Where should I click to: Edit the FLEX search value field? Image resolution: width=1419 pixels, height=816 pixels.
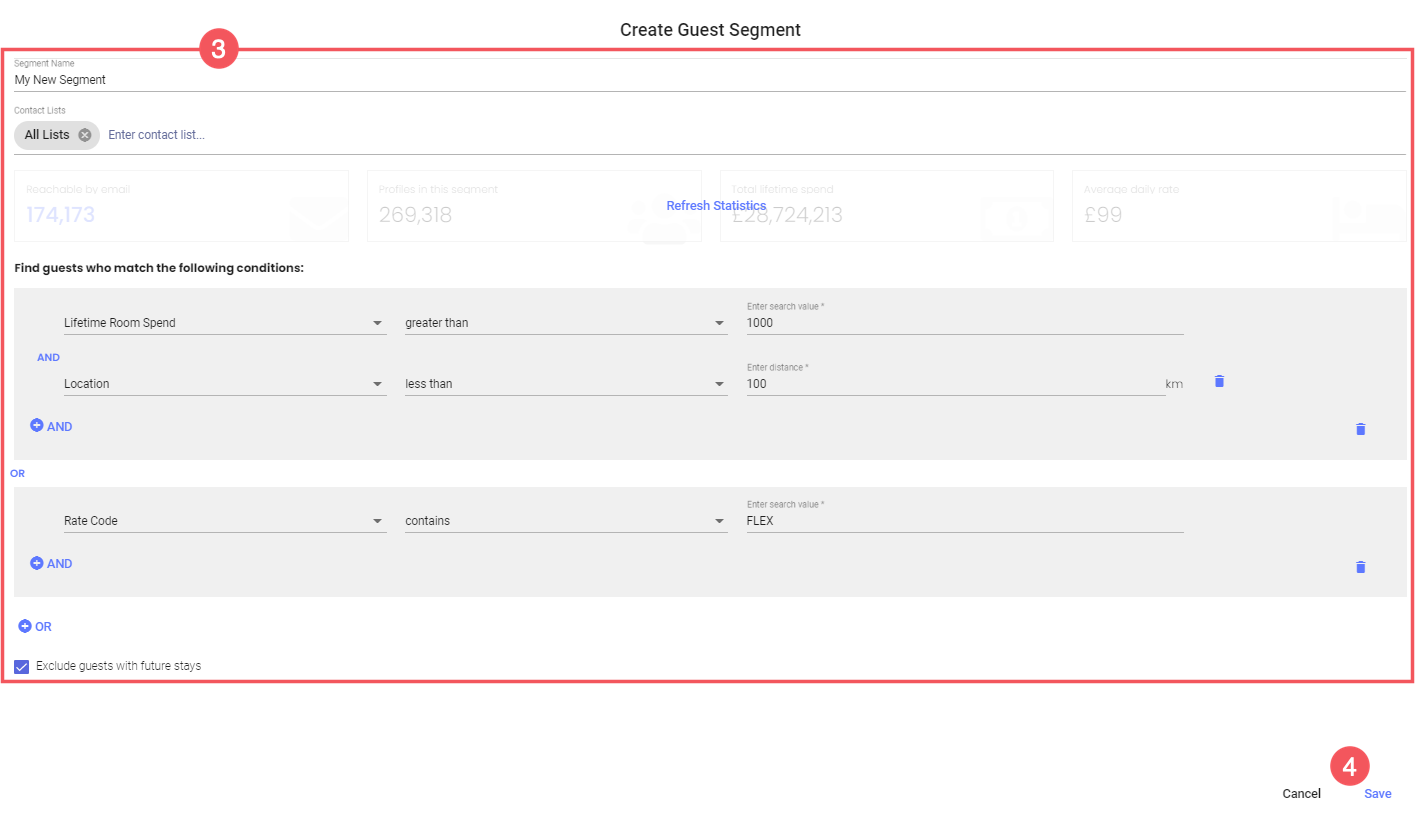964,521
